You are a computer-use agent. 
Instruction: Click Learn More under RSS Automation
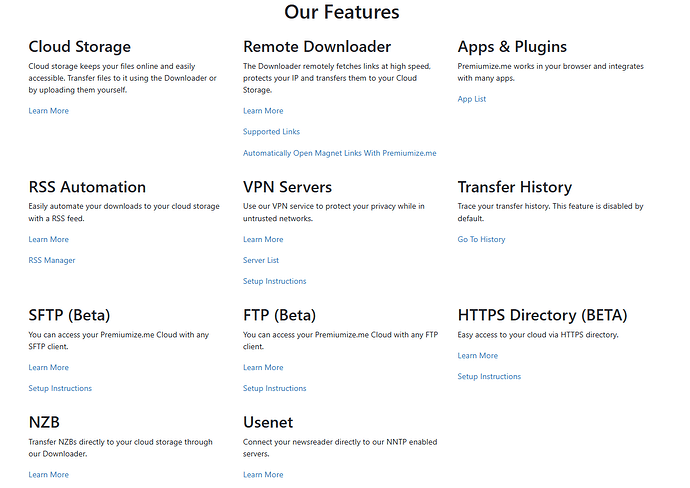[48, 239]
